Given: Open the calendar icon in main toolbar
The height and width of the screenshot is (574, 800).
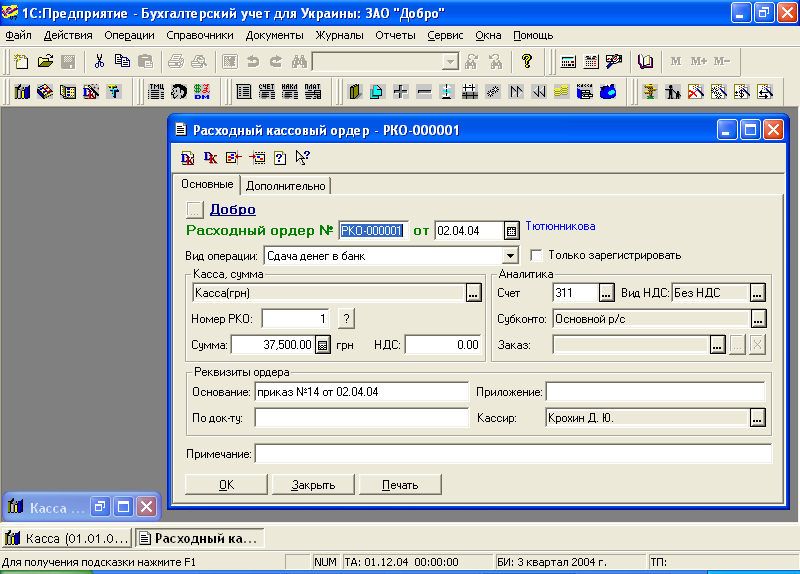Looking at the screenshot, I should pyautogui.click(x=591, y=62).
